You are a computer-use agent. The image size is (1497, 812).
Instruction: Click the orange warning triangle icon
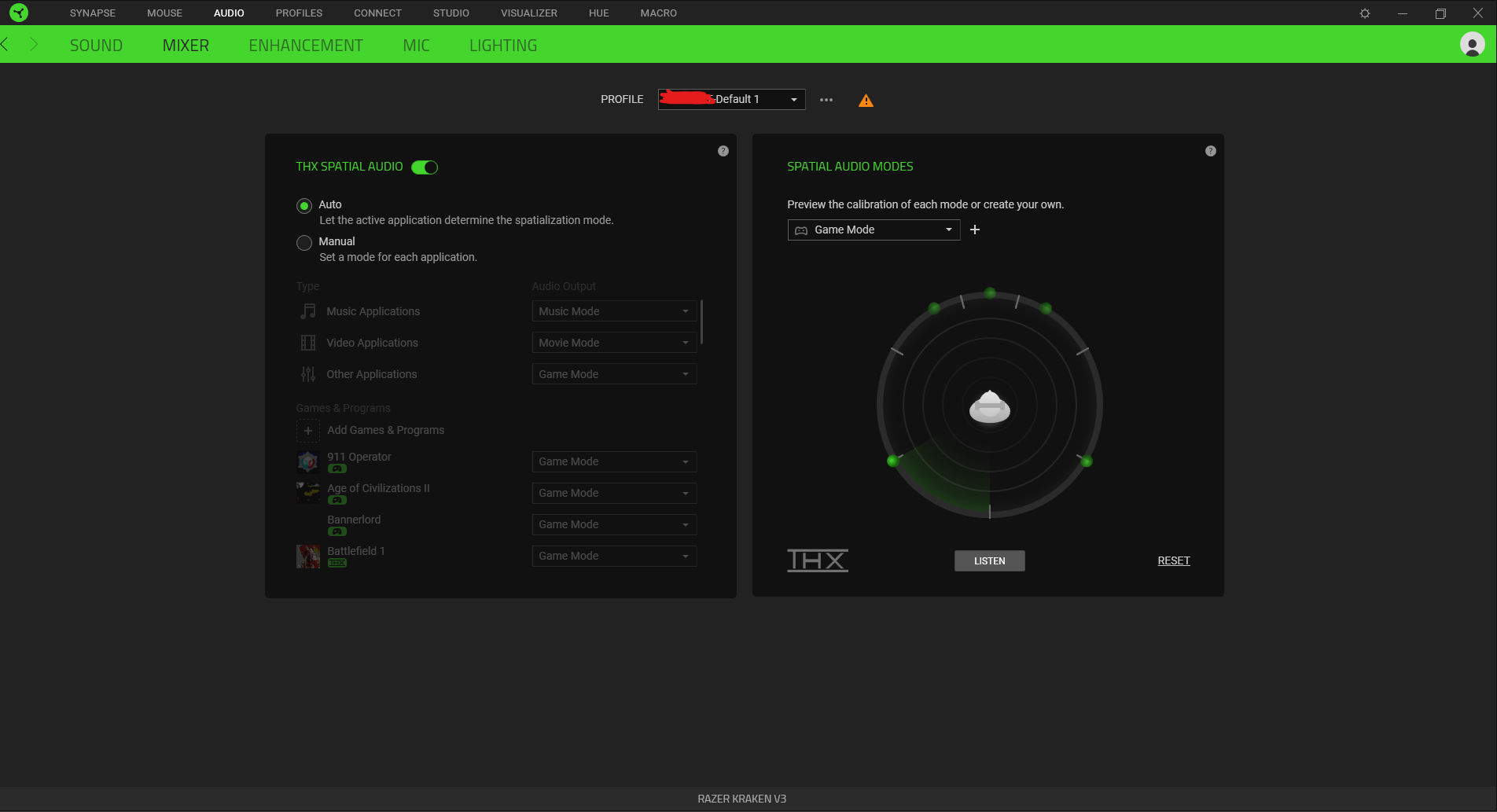(866, 101)
